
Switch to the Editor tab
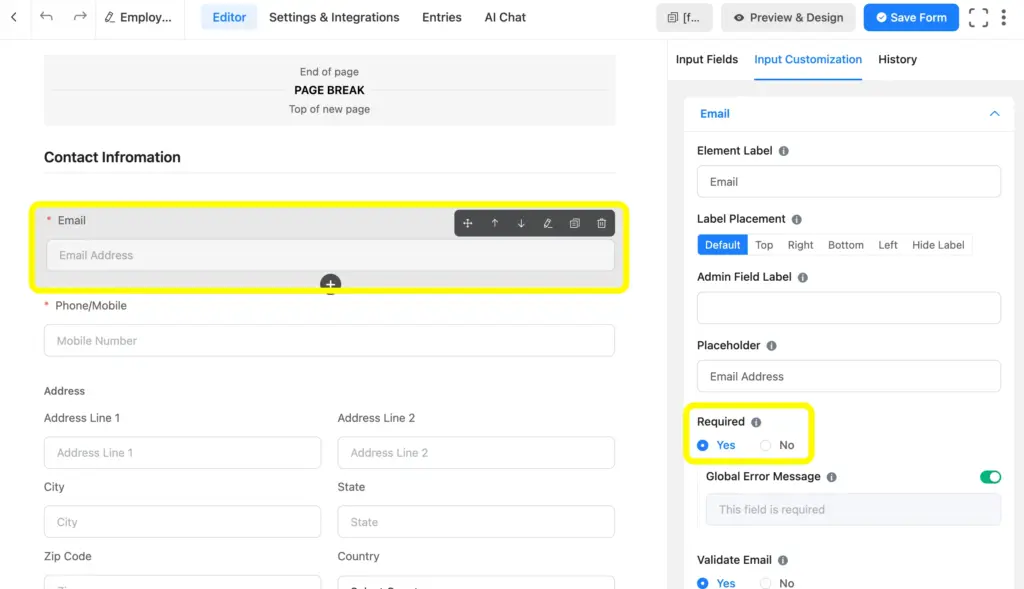click(229, 18)
